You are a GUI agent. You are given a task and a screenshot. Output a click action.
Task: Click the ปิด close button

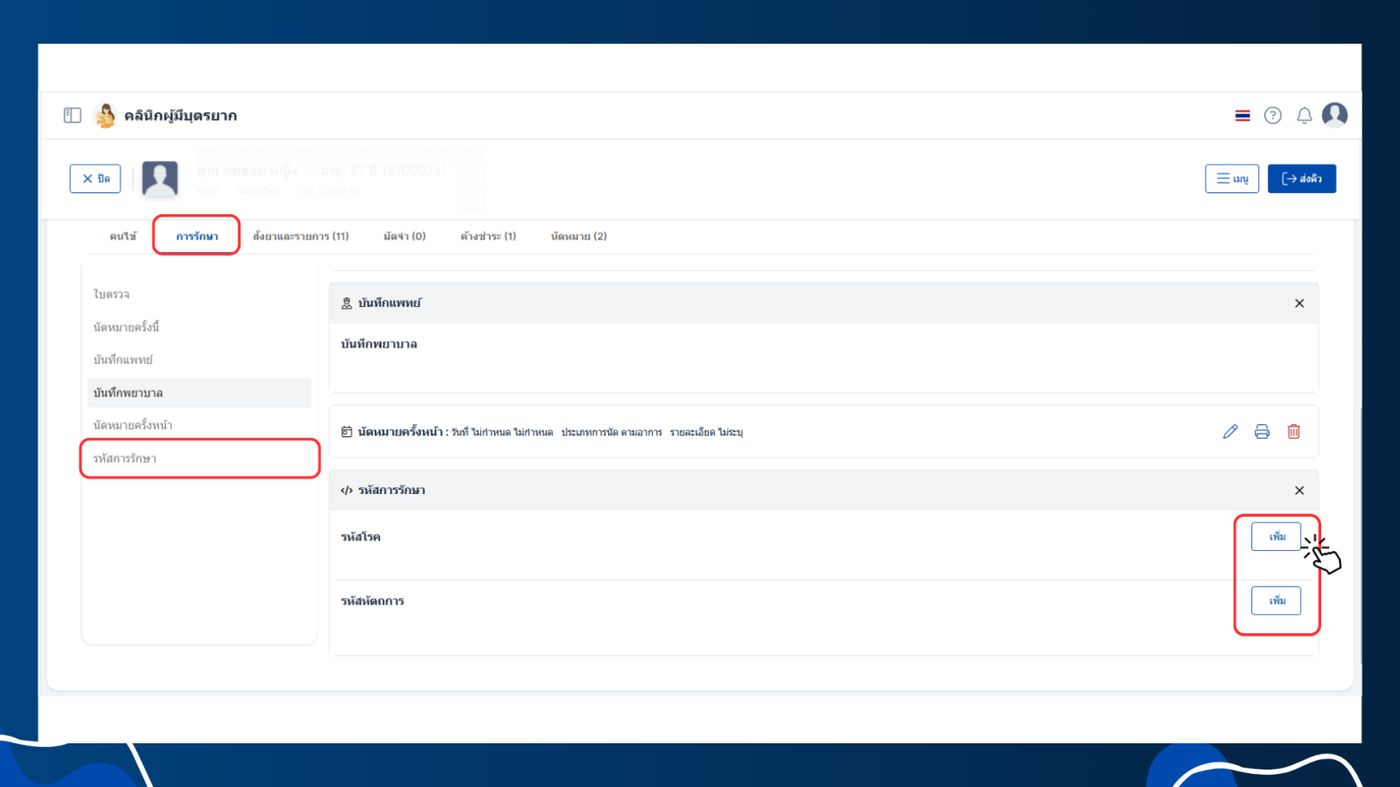[x=95, y=179]
